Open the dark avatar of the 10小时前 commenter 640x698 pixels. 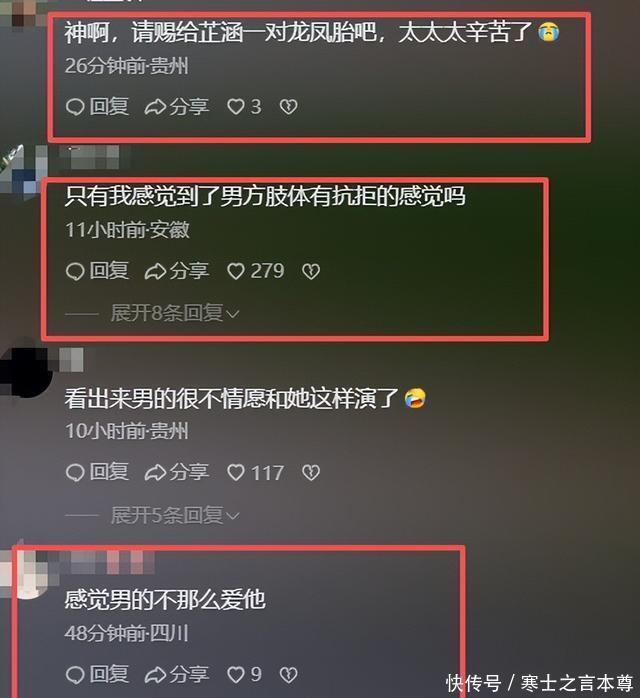point(24,372)
